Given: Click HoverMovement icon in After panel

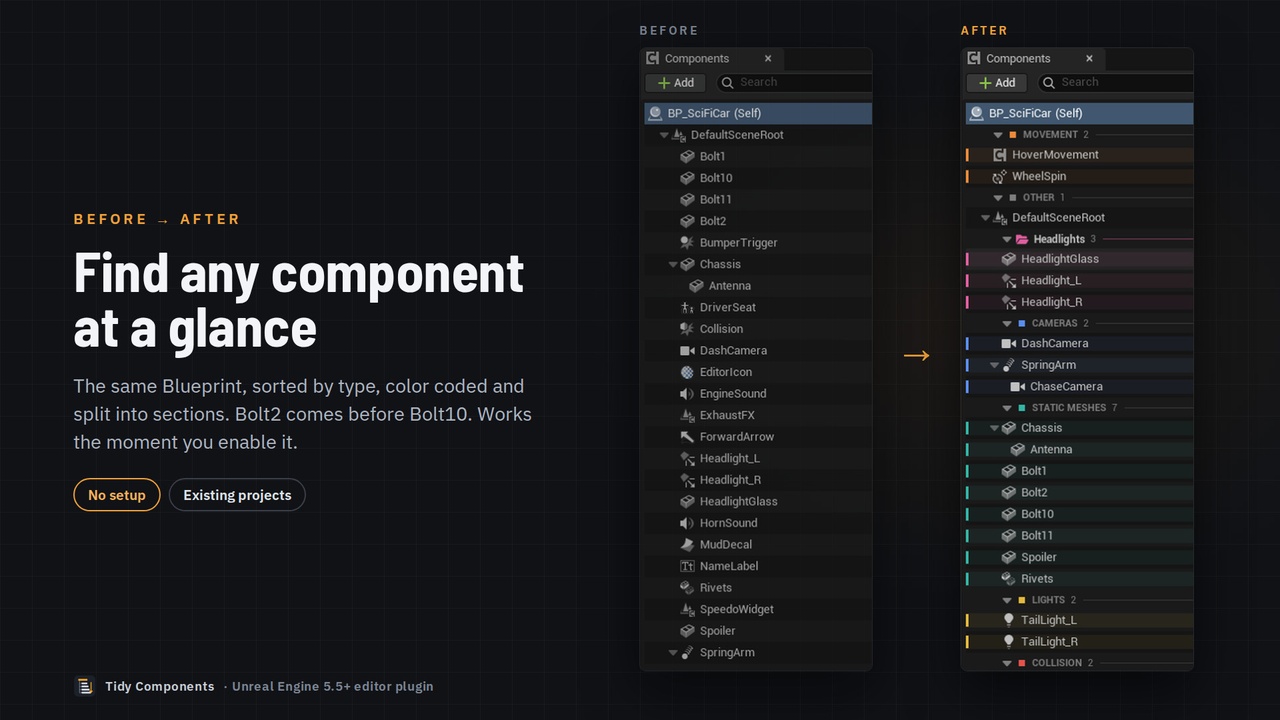Looking at the screenshot, I should pos(999,155).
